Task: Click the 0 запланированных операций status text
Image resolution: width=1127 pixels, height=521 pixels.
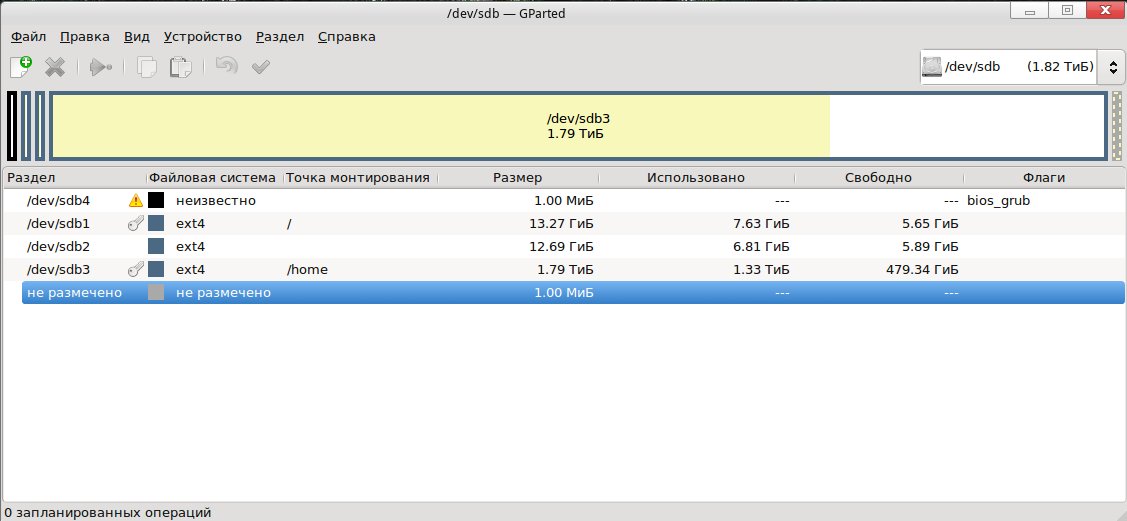Action: pos(108,512)
